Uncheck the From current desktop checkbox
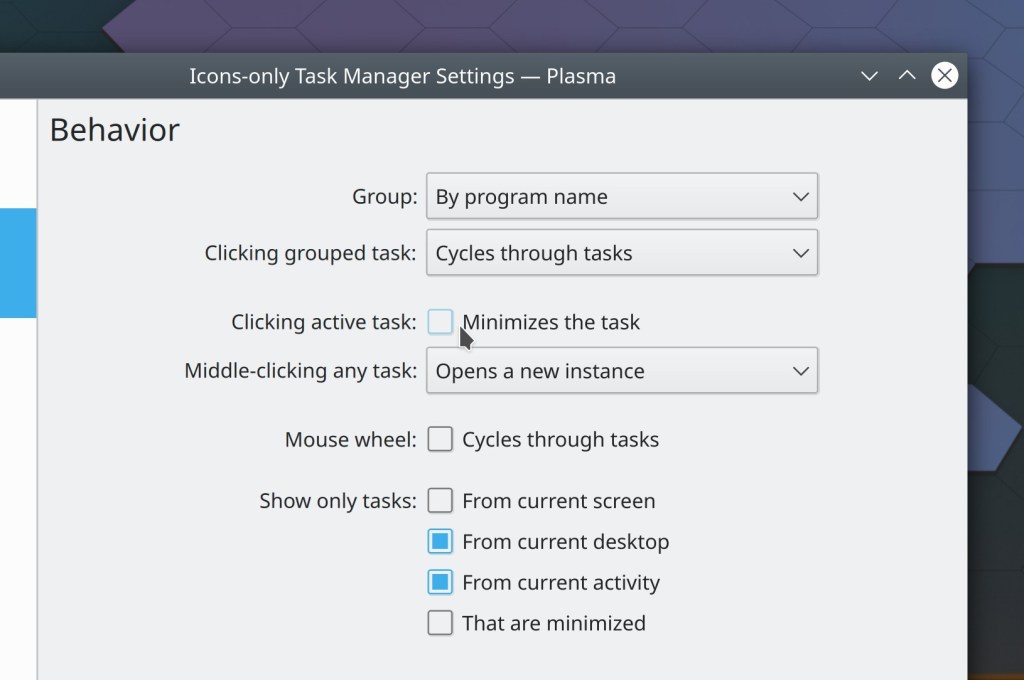This screenshot has width=1024, height=680. 440,542
